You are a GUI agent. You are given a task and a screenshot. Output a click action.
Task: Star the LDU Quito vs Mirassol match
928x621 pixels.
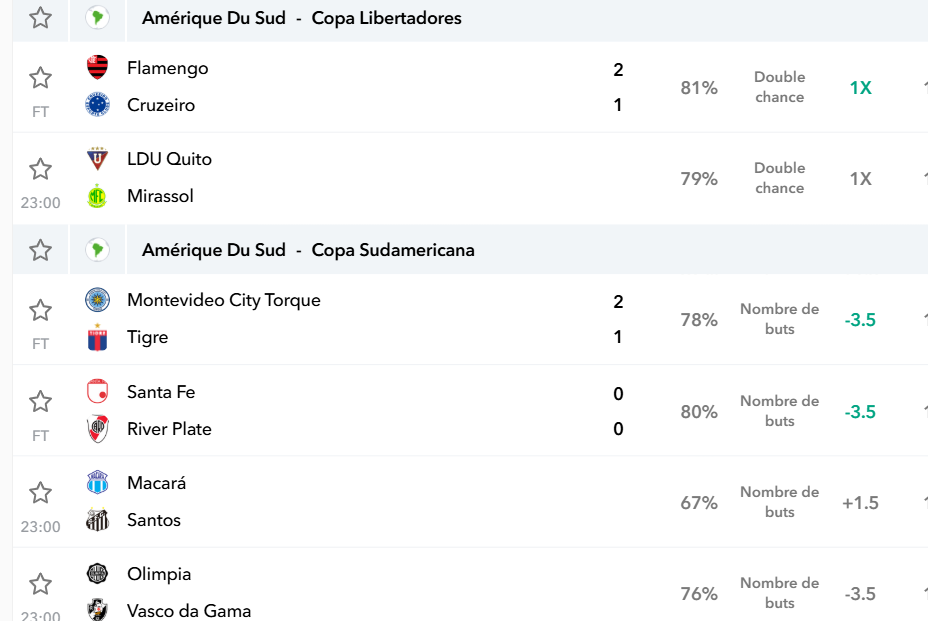(x=40, y=169)
